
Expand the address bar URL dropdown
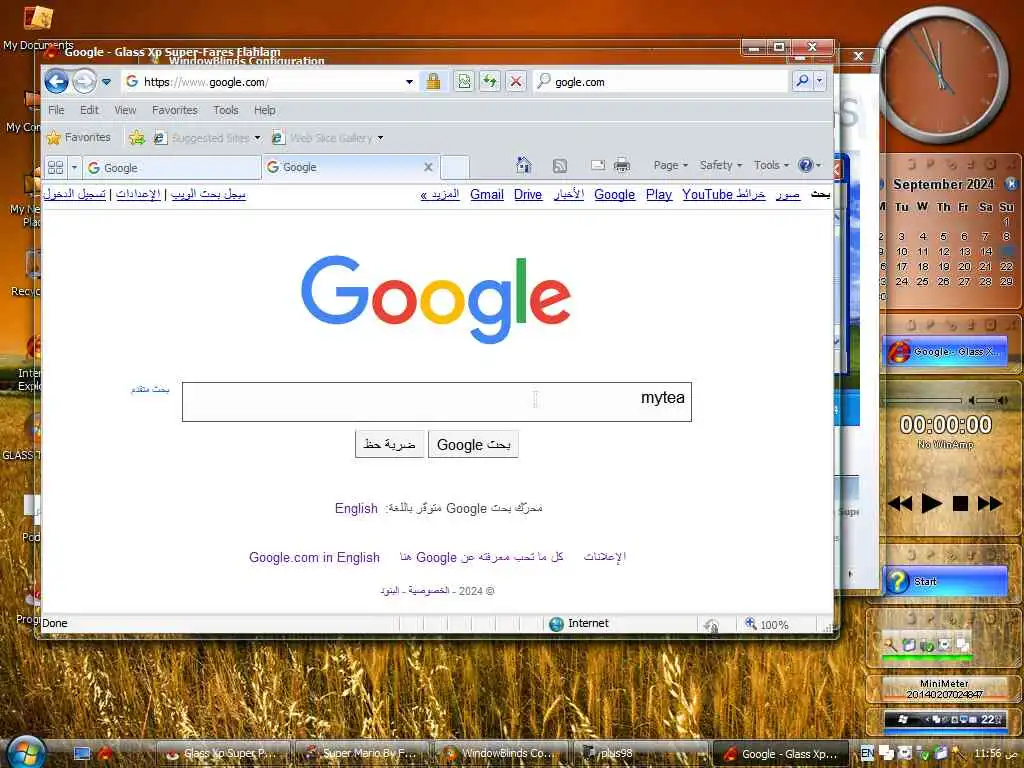[x=409, y=82]
